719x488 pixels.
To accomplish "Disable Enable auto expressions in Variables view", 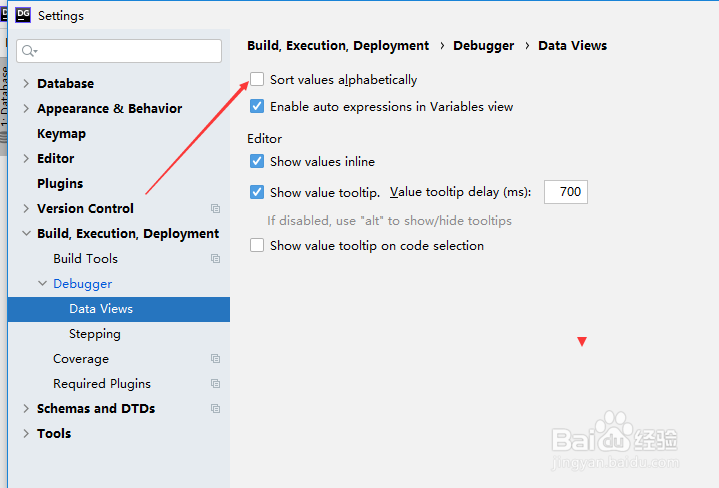I will click(x=257, y=106).
